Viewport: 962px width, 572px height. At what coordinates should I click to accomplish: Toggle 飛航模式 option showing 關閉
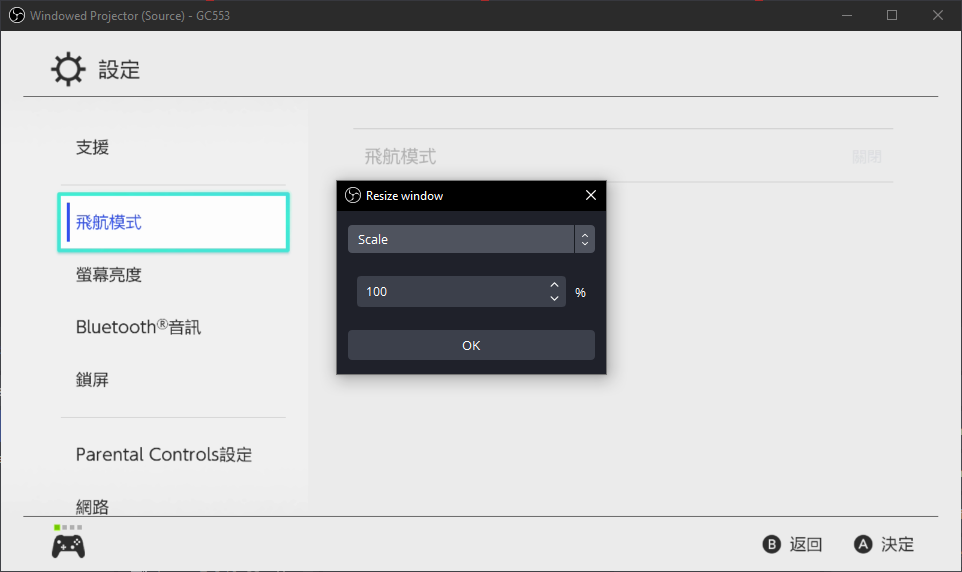pos(623,156)
